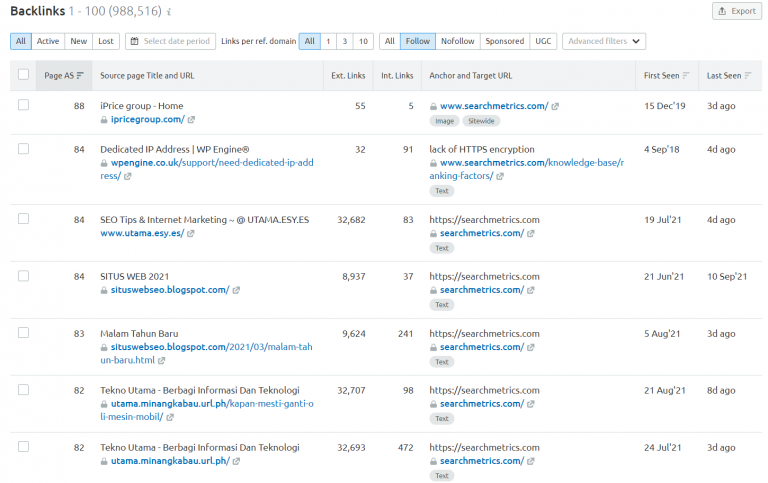Open external link icon beside ipricegroup.com/
Image resolution: width=768 pixels, height=483 pixels.
pos(191,120)
